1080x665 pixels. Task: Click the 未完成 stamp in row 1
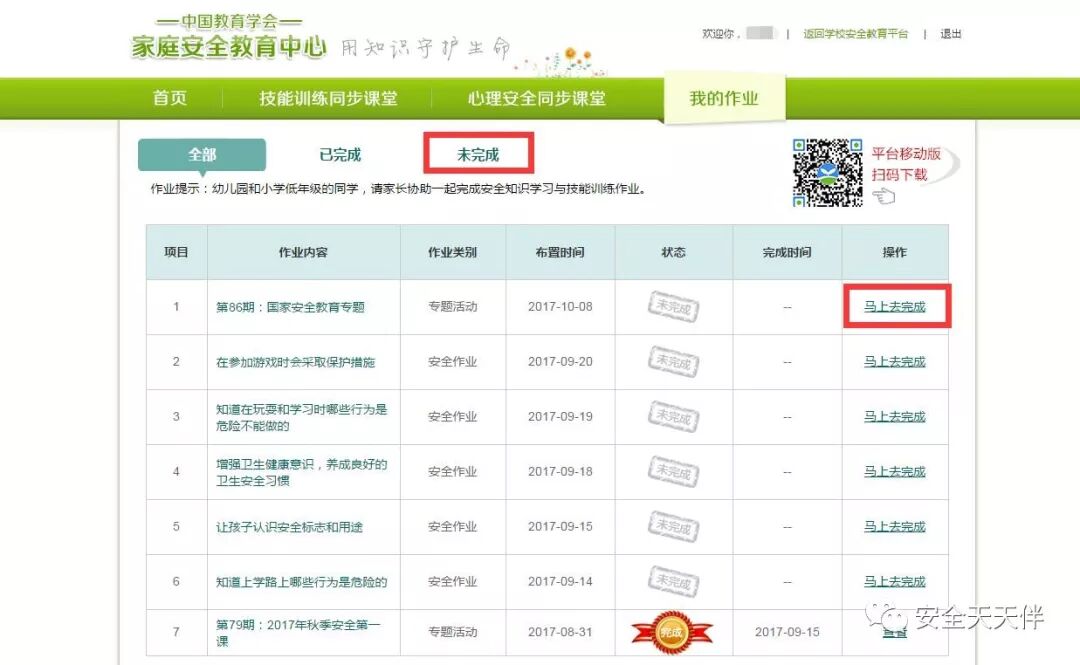point(673,307)
